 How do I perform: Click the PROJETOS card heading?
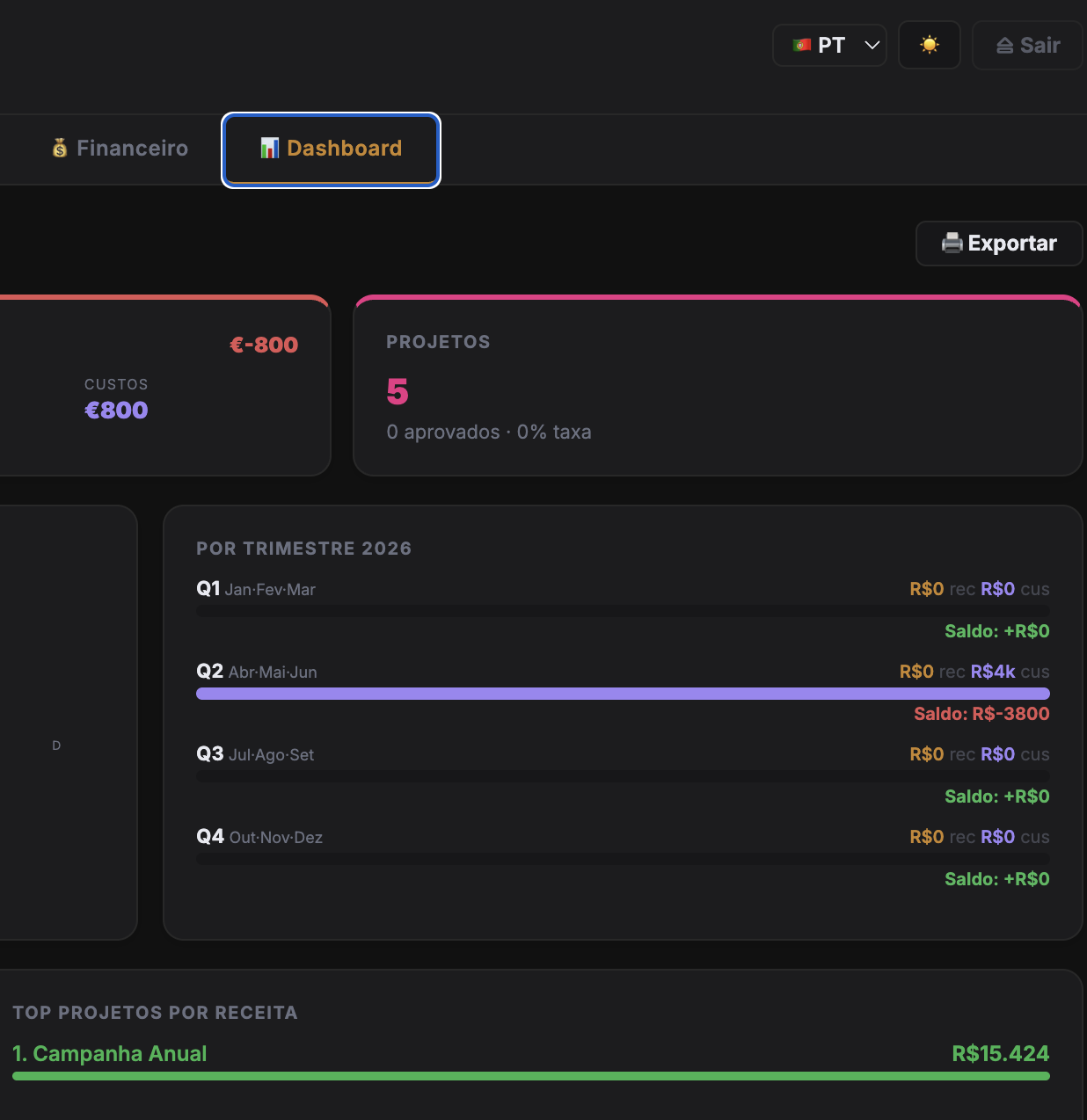(x=438, y=342)
